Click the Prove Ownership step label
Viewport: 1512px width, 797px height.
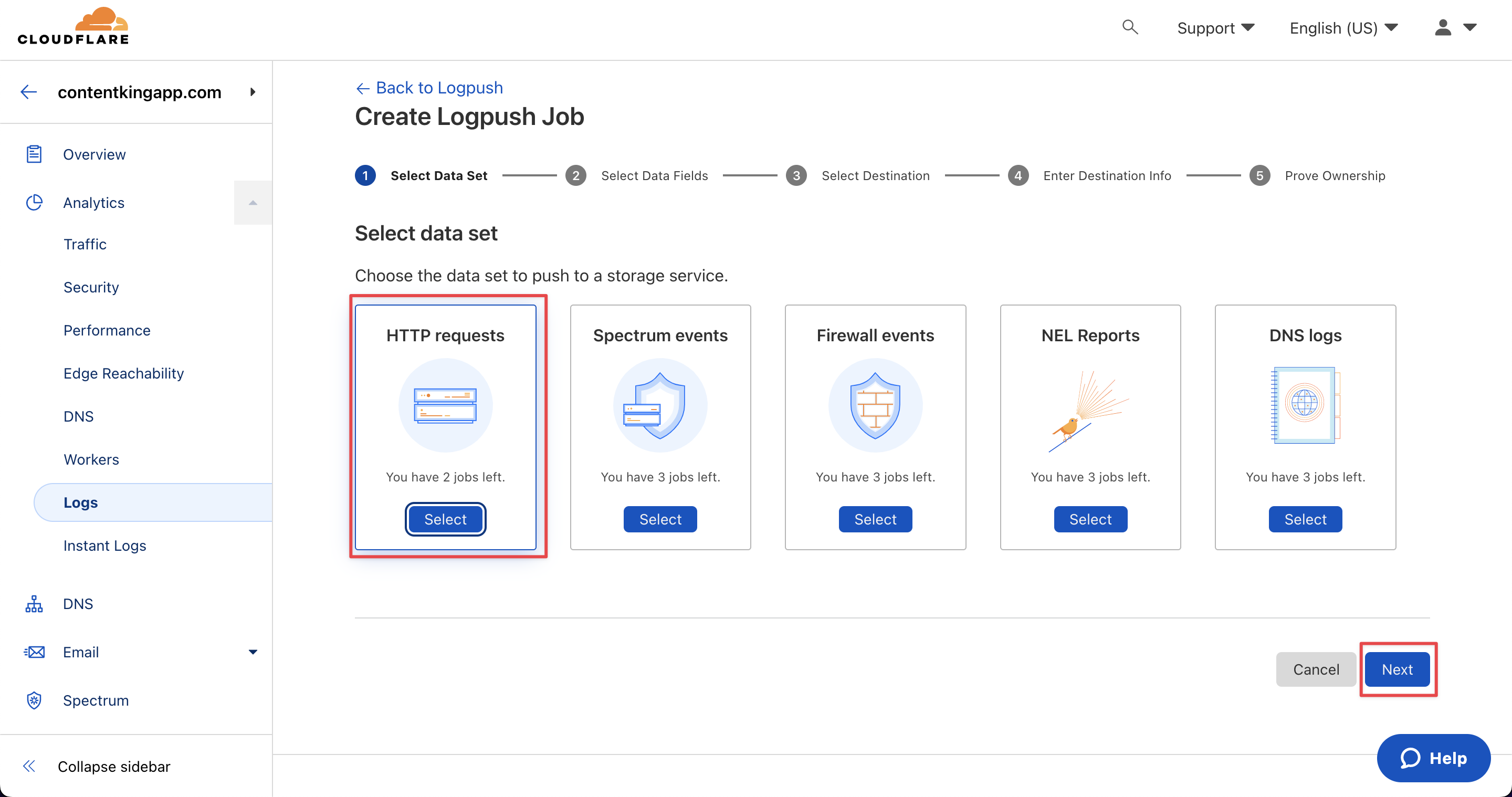(1335, 175)
